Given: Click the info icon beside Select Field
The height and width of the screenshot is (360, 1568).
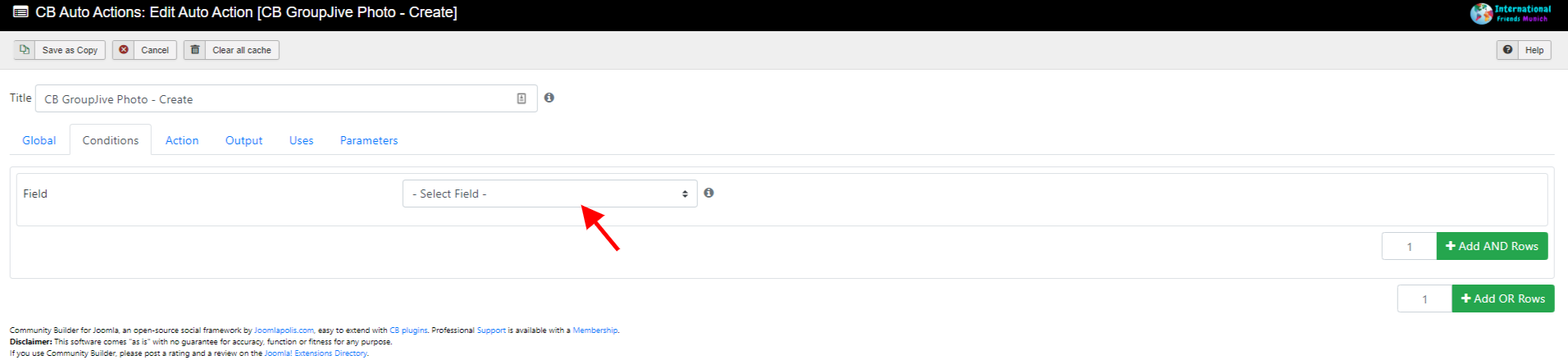Looking at the screenshot, I should click(709, 193).
